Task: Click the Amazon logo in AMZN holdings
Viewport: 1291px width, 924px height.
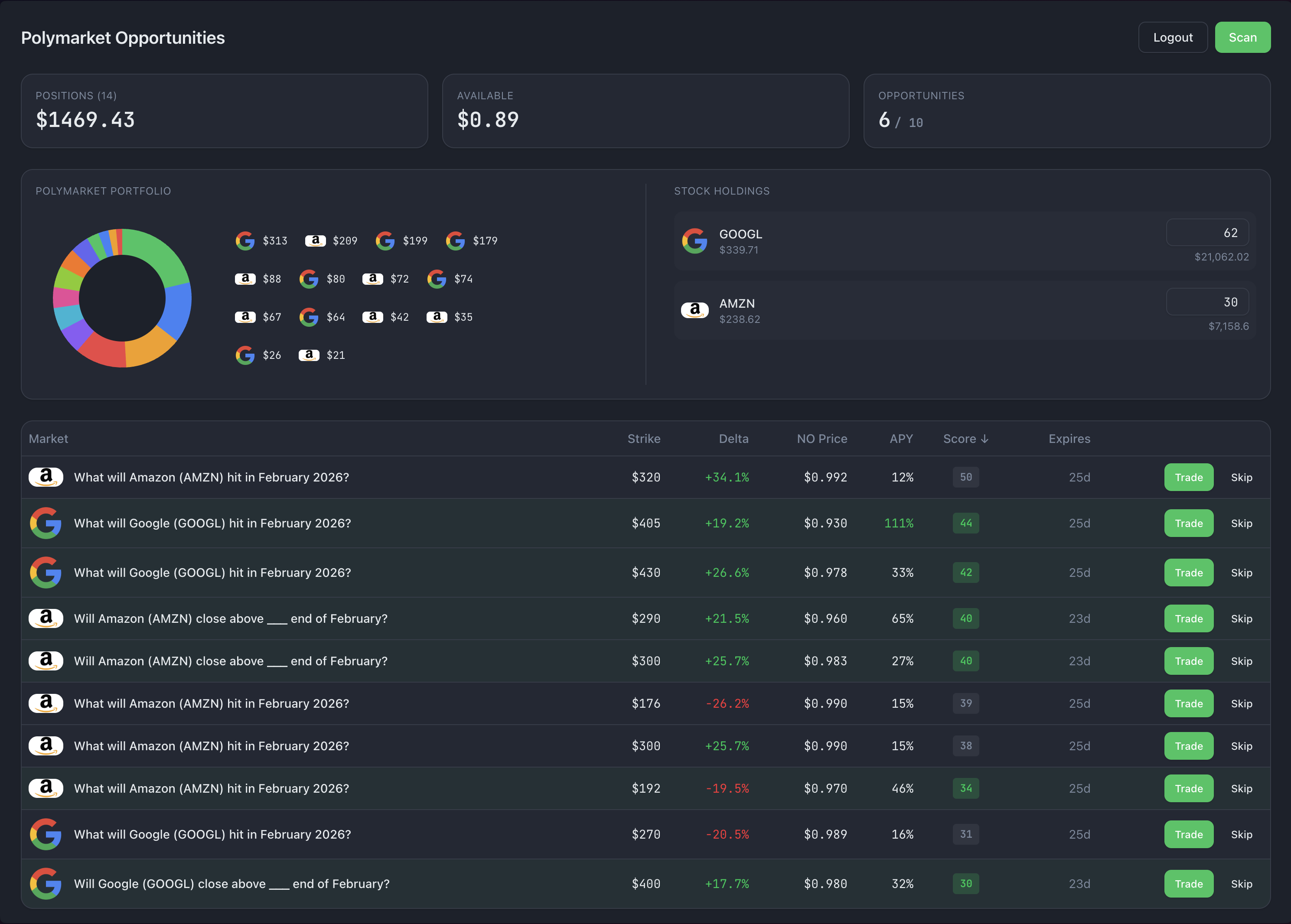Action: pos(695,310)
